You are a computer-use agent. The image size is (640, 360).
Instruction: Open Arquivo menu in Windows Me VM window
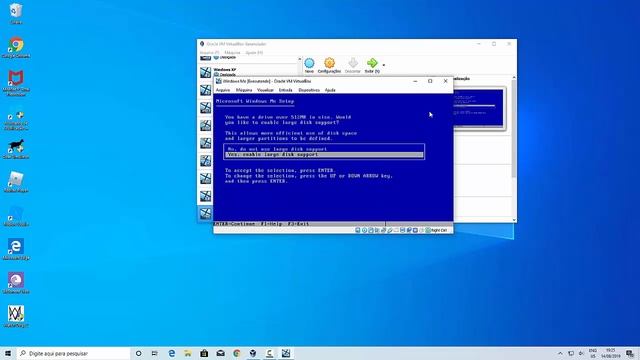click(223, 90)
